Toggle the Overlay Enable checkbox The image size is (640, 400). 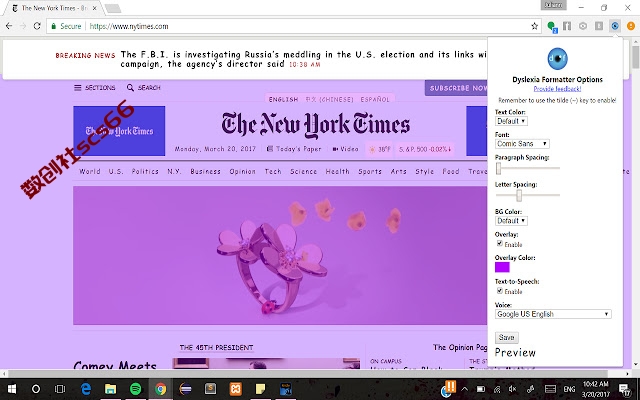500,244
